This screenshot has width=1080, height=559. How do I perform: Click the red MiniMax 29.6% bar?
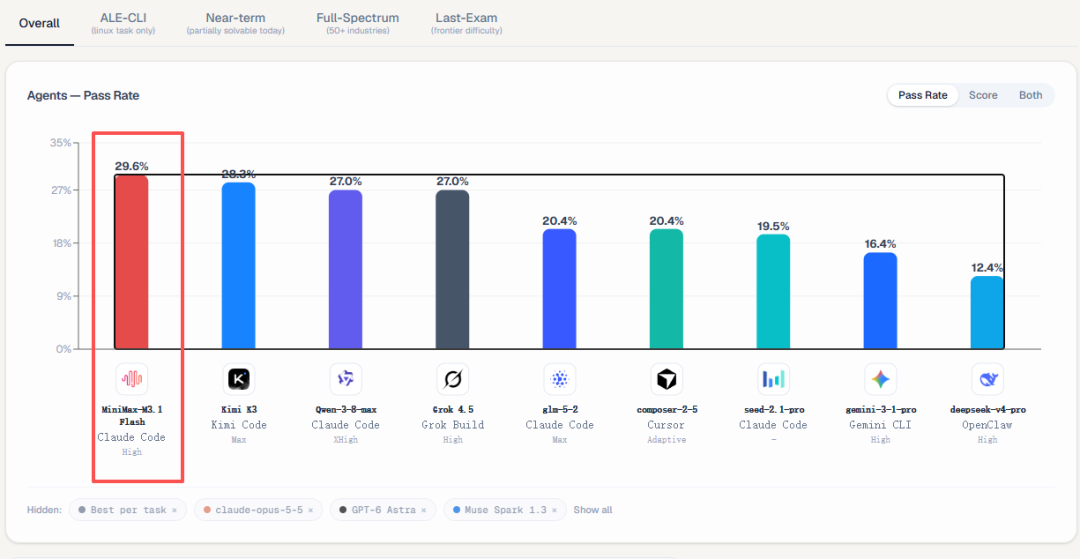132,262
